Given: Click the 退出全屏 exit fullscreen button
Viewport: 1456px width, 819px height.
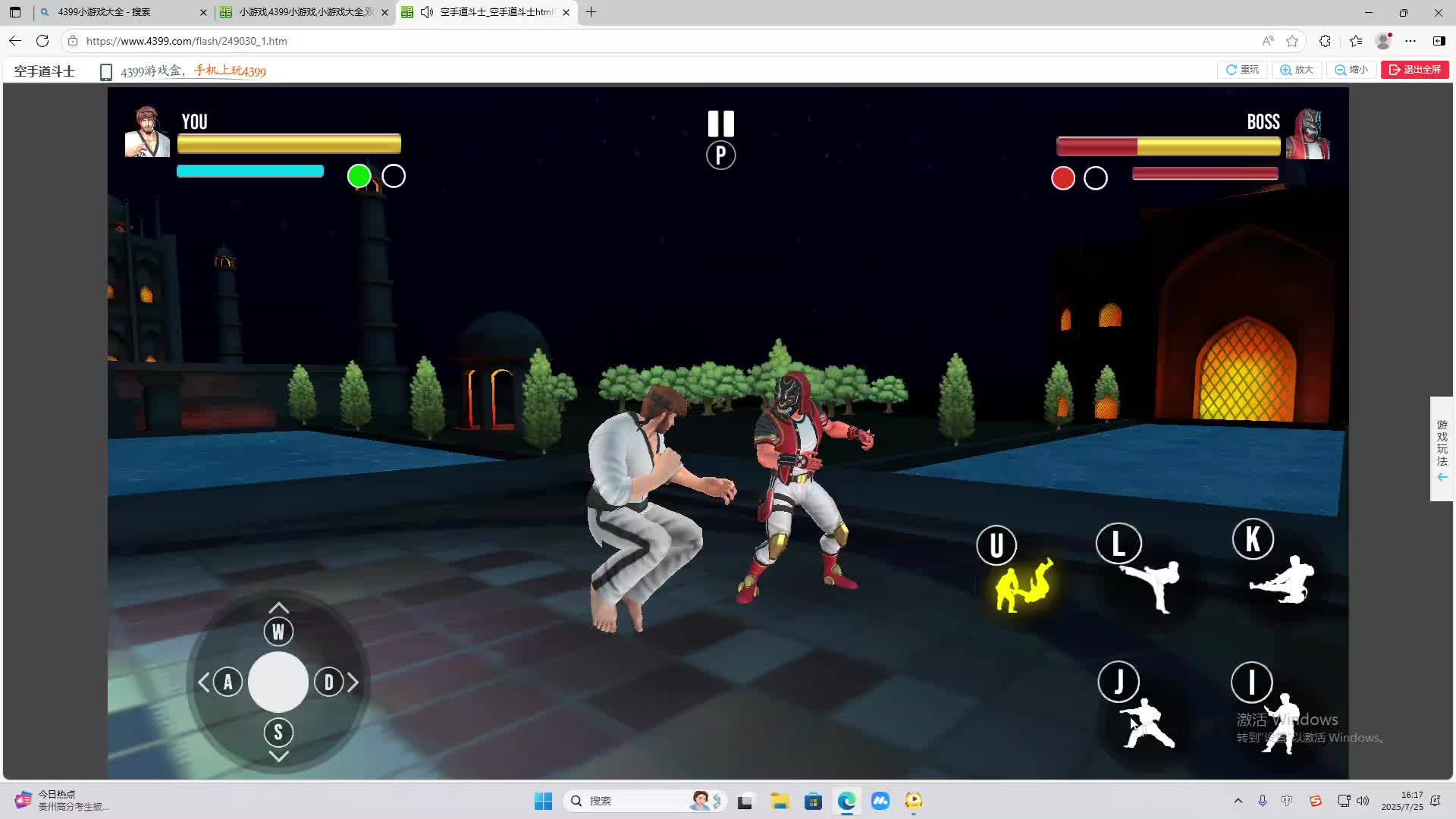Looking at the screenshot, I should point(1415,70).
